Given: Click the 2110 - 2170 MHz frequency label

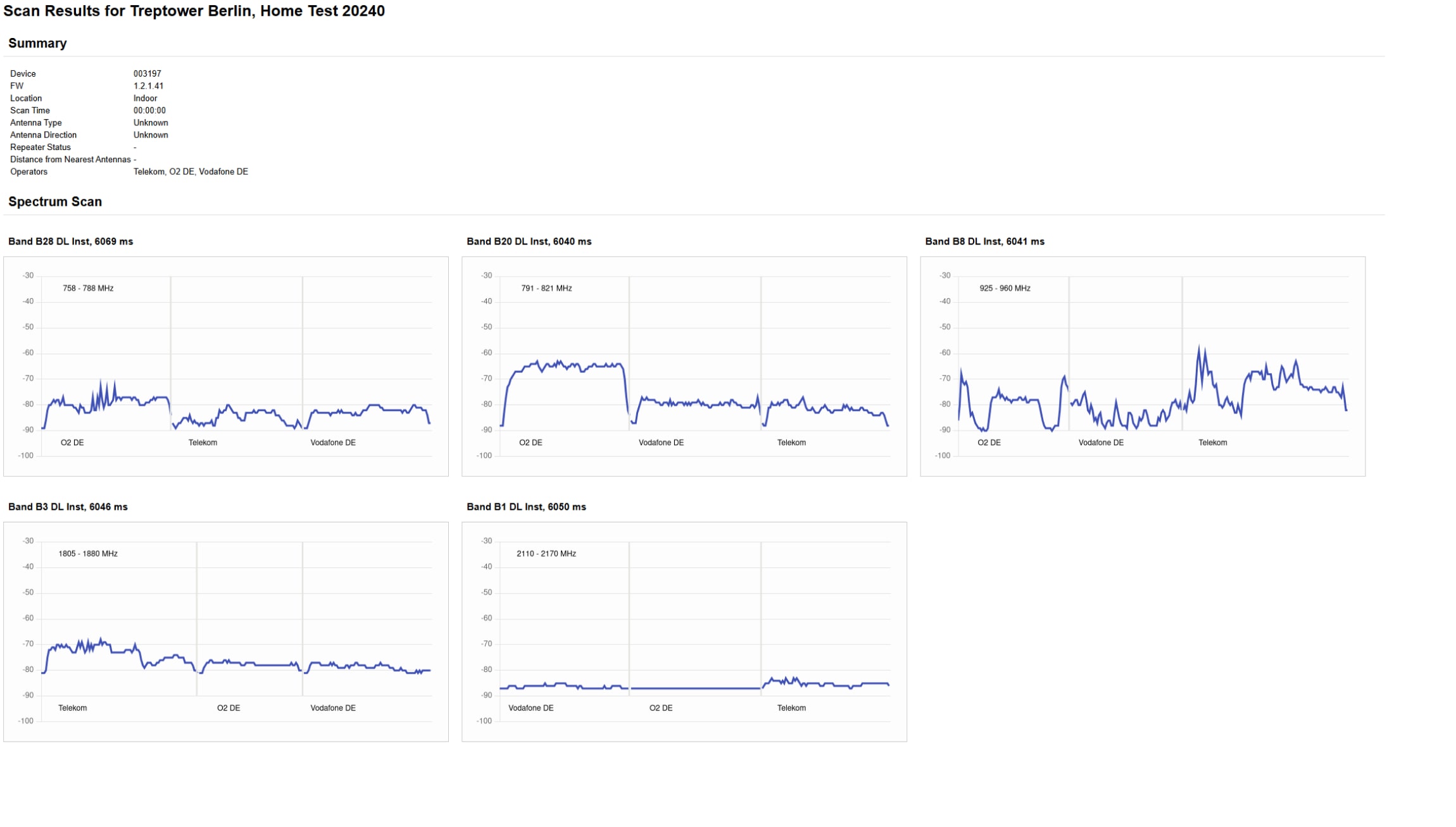Looking at the screenshot, I should 546,553.
